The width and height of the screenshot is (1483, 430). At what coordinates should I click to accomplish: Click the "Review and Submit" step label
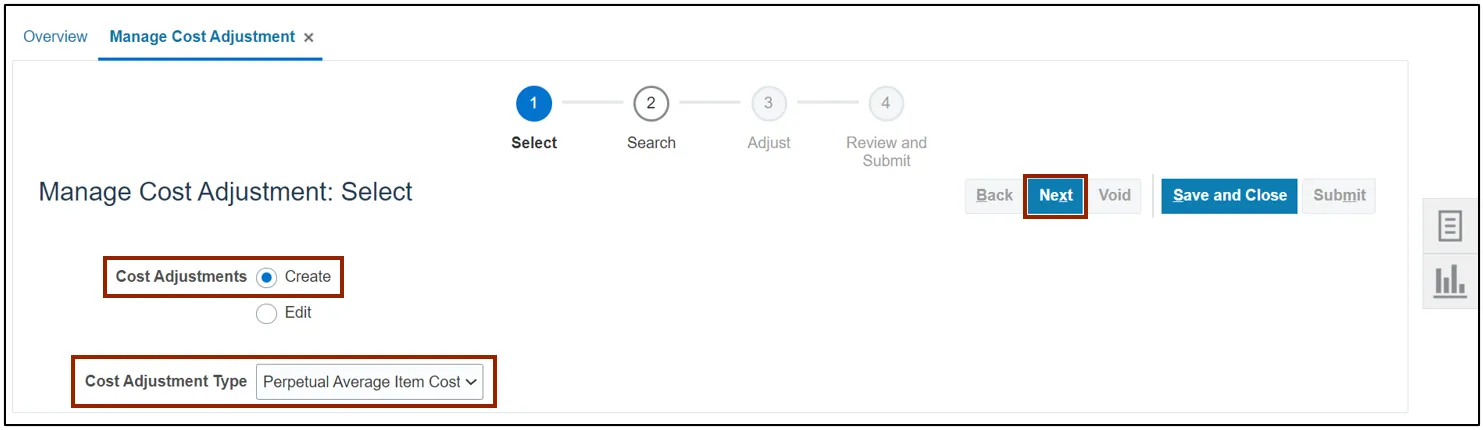pyautogui.click(x=886, y=151)
